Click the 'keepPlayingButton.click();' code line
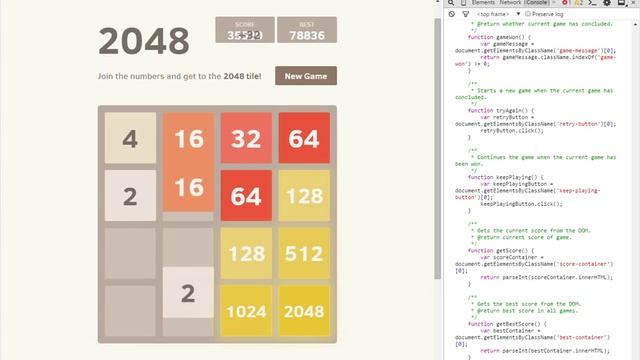Image resolution: width=640 pixels, height=360 pixels. 521,204
